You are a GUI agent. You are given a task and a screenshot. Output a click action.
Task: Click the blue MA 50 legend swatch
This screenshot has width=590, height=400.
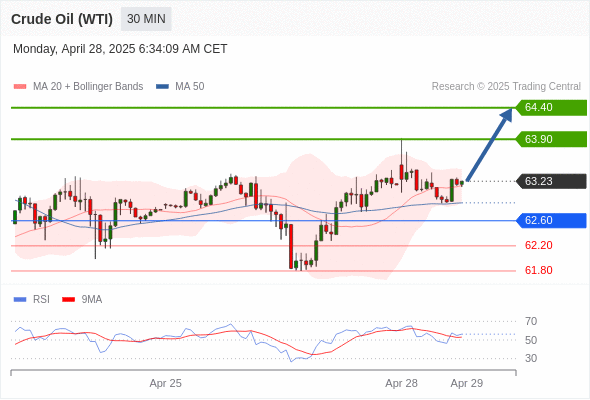162,87
